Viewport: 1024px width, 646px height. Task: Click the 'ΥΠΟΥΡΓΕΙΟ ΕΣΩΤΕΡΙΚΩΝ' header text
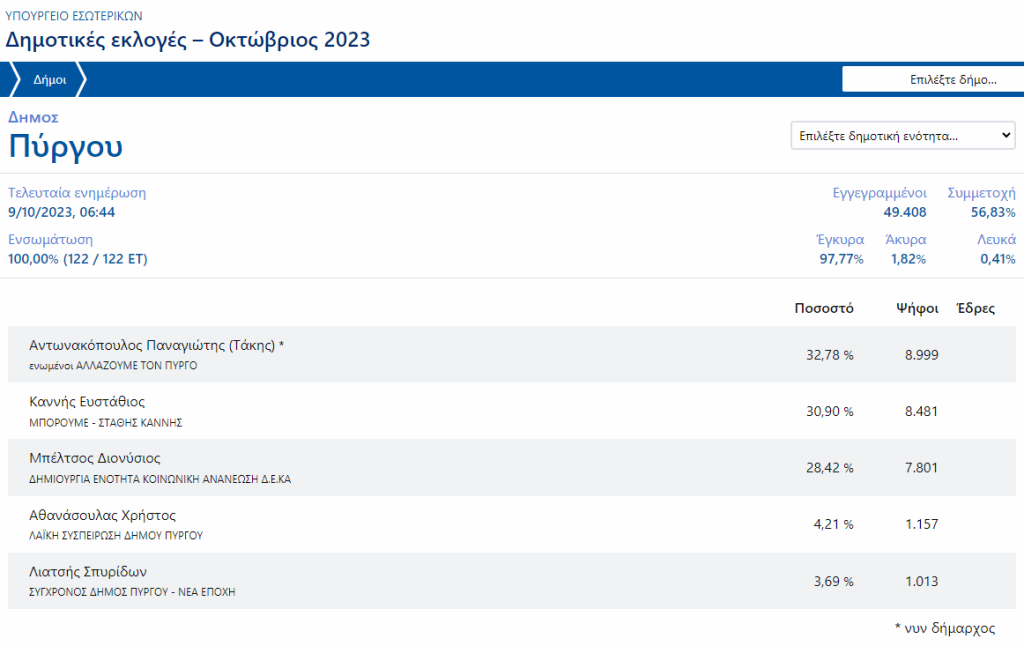[x=74, y=16]
